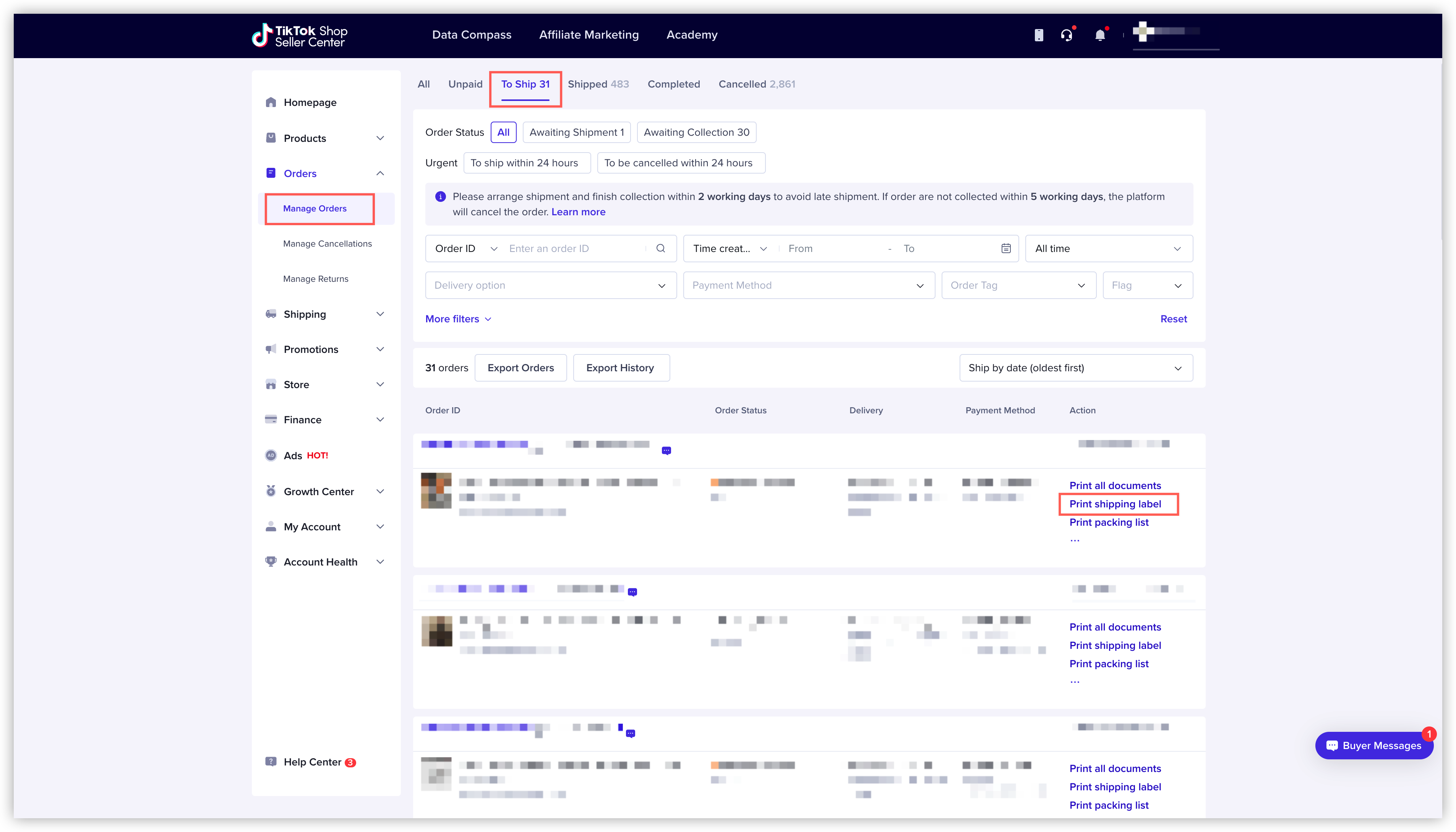The height and width of the screenshot is (832, 1456).
Task: Click the Growth Center medal icon
Action: click(271, 491)
